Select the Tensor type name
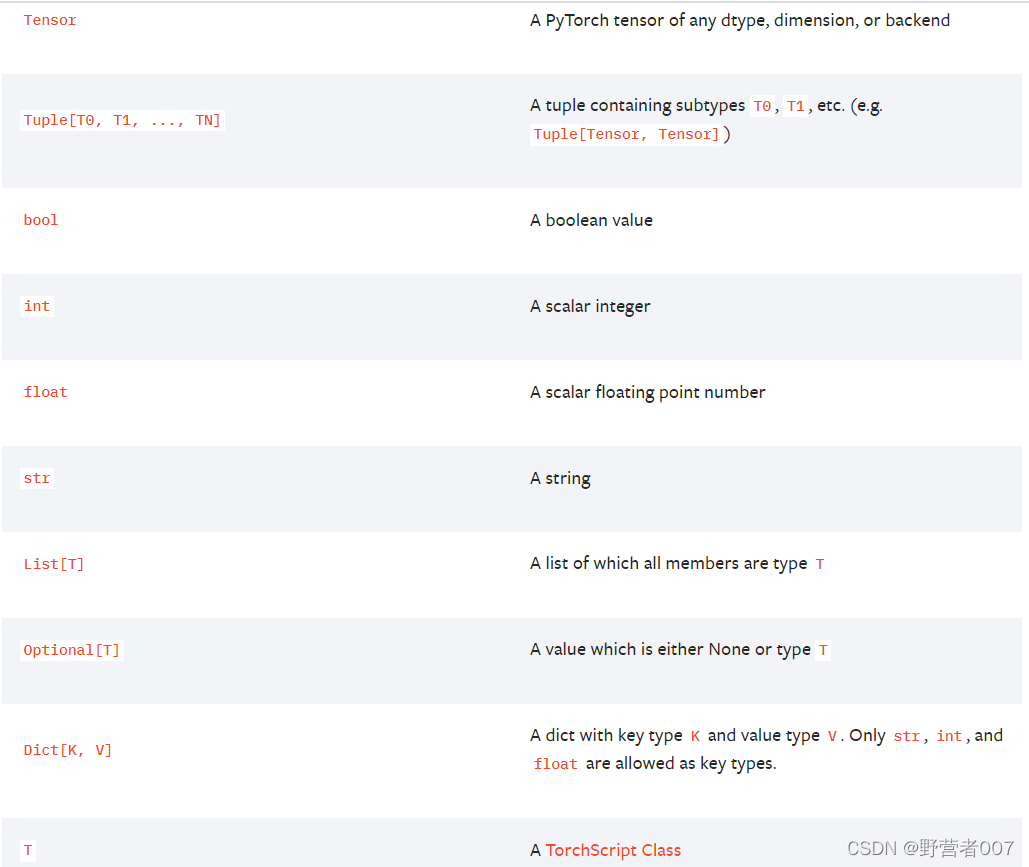The width and height of the screenshot is (1029, 867). pyautogui.click(x=50, y=20)
